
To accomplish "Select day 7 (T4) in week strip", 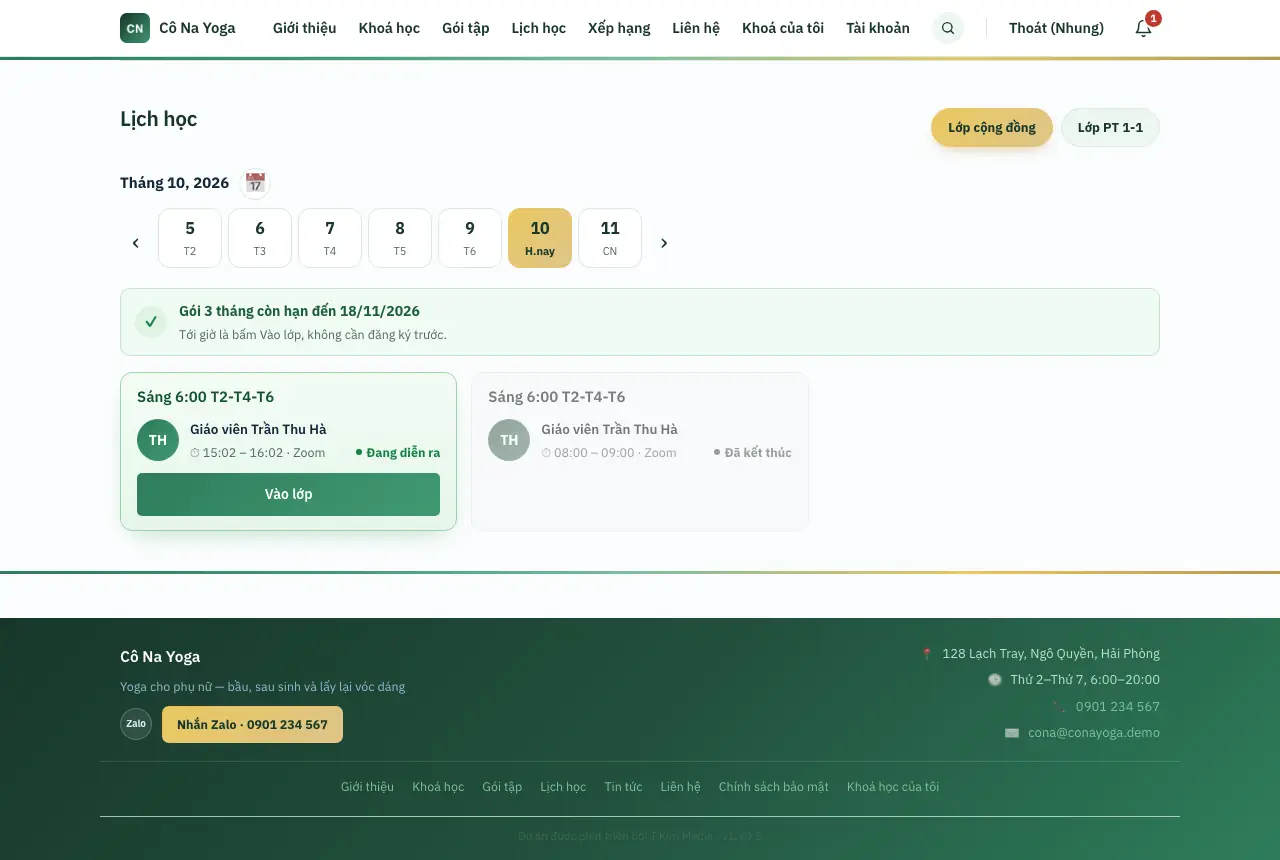I will [330, 238].
